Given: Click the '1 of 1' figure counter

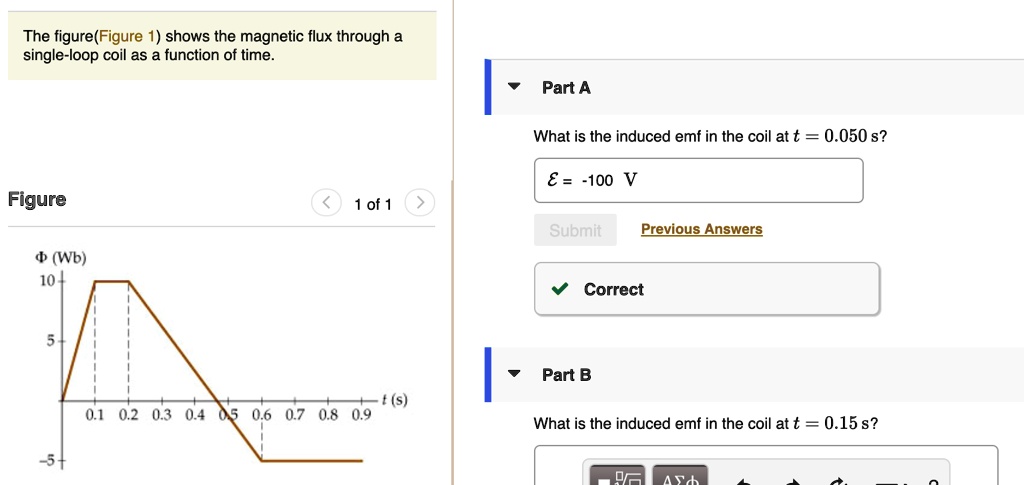Looking at the screenshot, I should click(x=373, y=204).
